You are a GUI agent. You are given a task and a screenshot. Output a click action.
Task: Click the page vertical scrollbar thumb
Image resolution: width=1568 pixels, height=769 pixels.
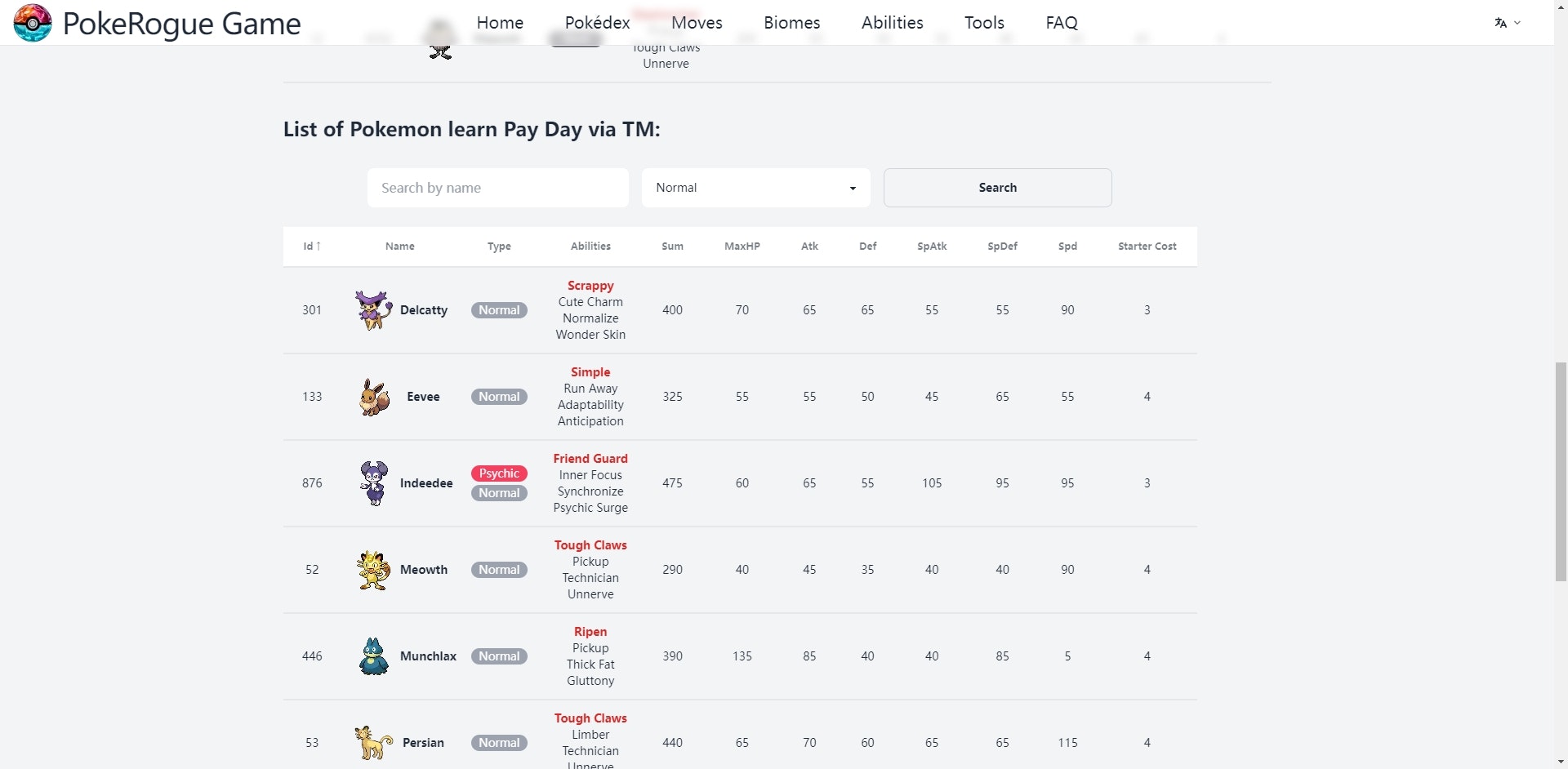coord(1561,471)
